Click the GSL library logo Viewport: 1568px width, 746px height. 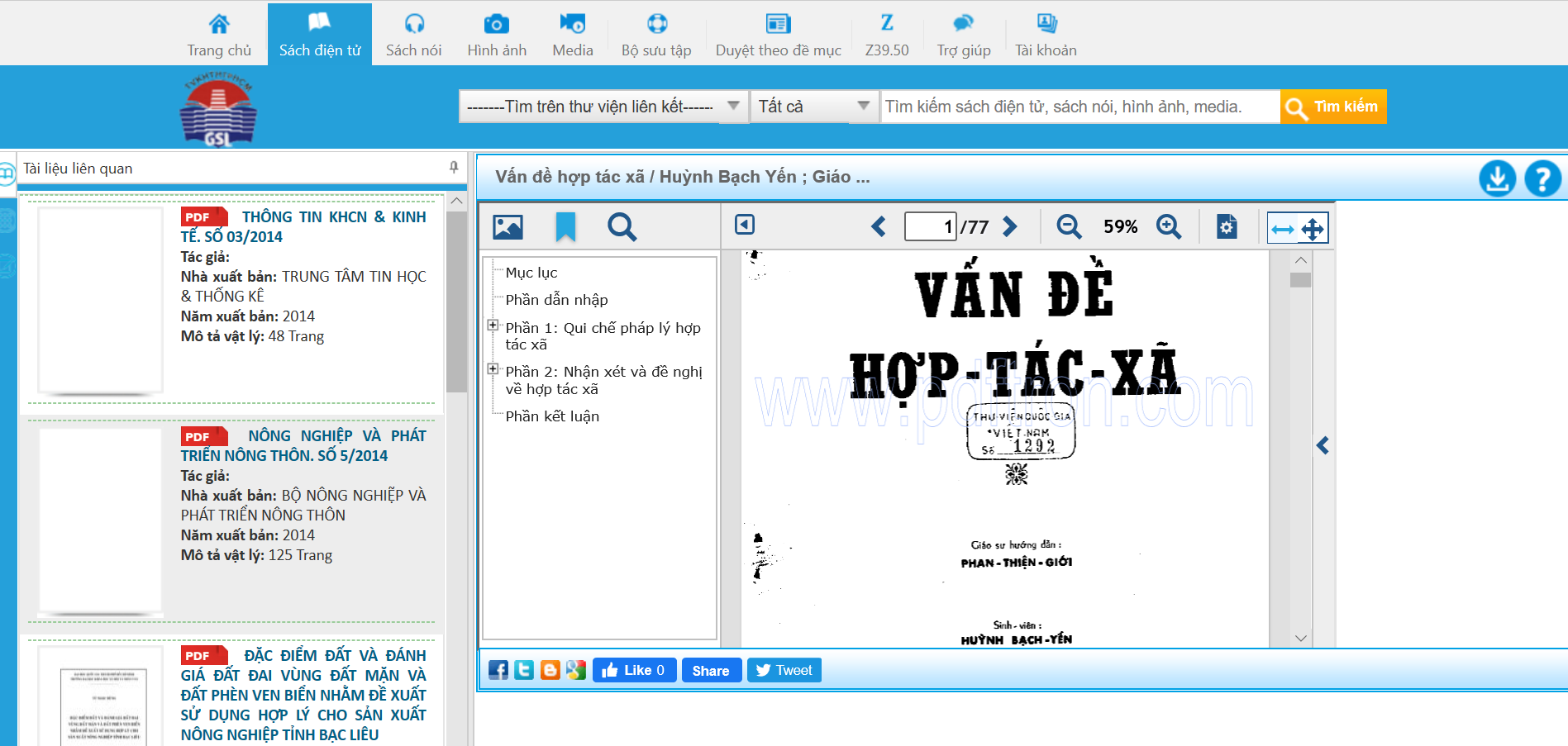pyautogui.click(x=218, y=108)
